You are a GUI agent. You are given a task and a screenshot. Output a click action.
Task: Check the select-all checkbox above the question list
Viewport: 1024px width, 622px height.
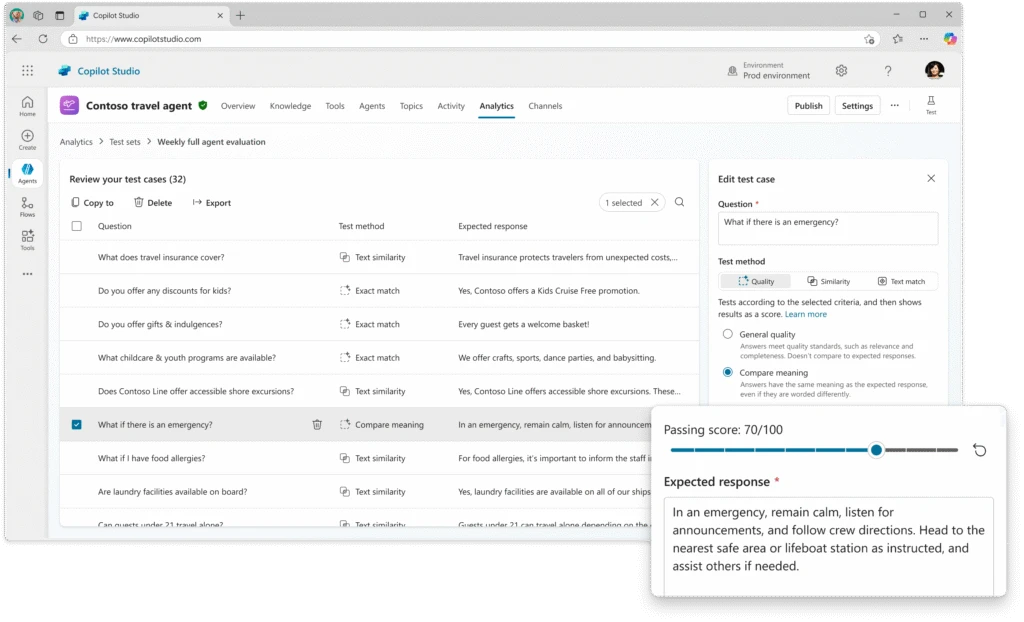77,226
